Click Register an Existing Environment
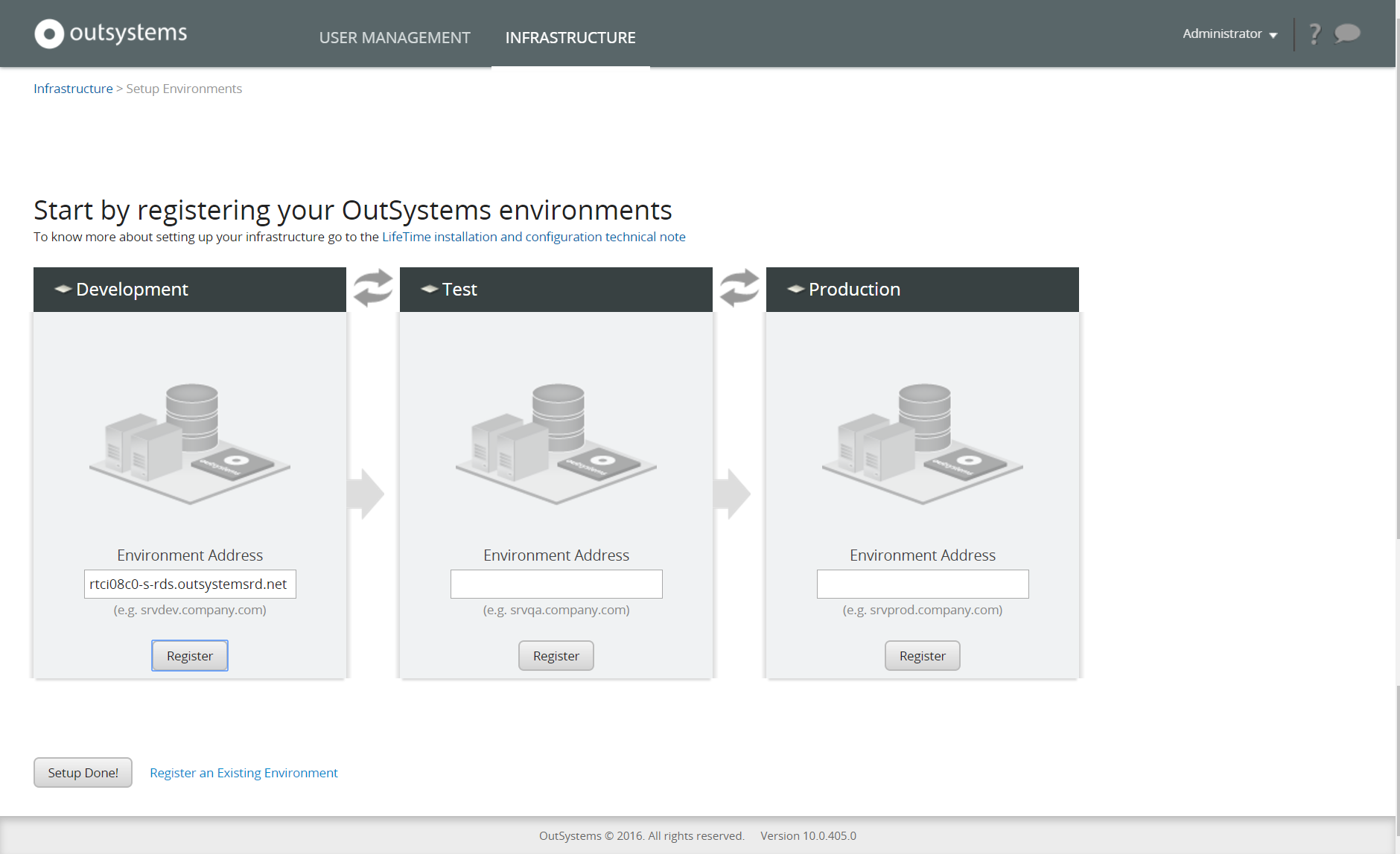The image size is (1400, 854). pyautogui.click(x=243, y=772)
